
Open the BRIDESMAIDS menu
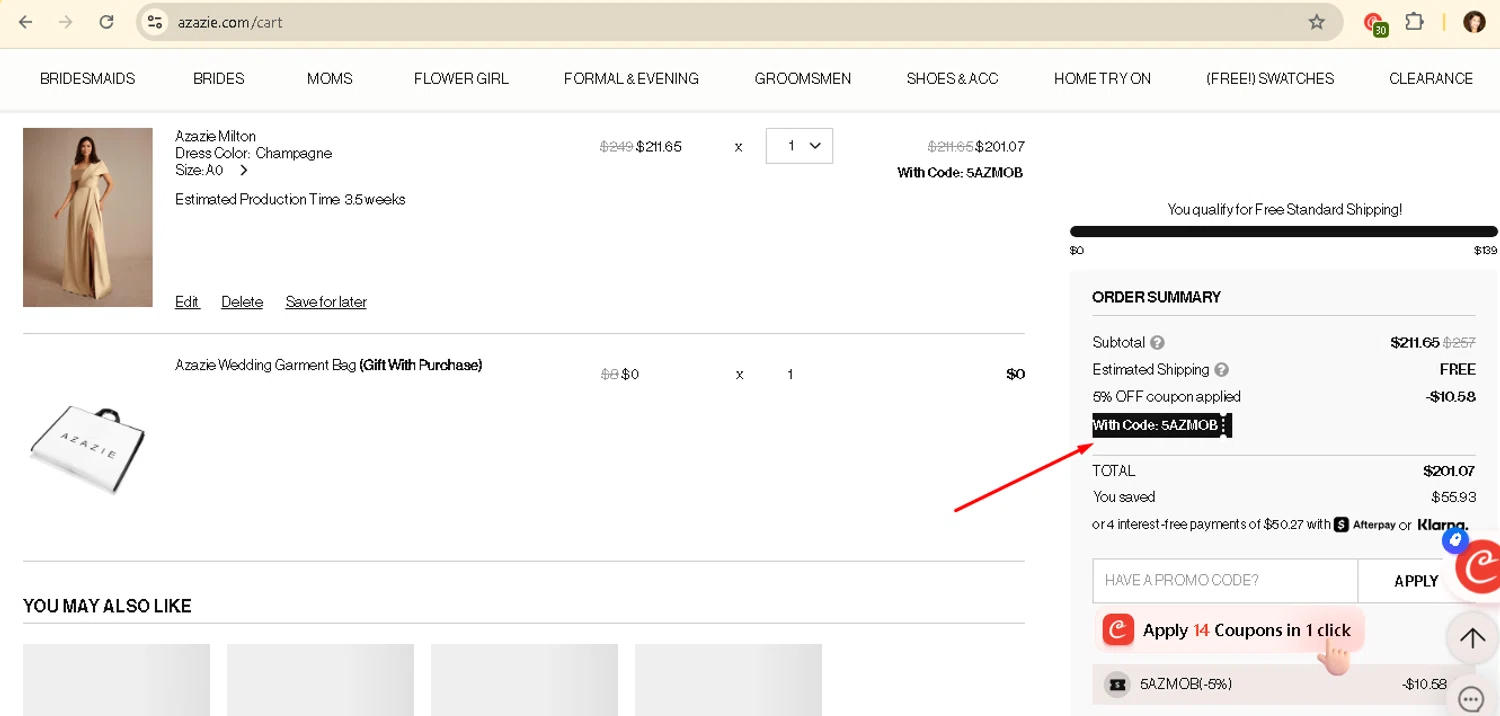coord(87,78)
